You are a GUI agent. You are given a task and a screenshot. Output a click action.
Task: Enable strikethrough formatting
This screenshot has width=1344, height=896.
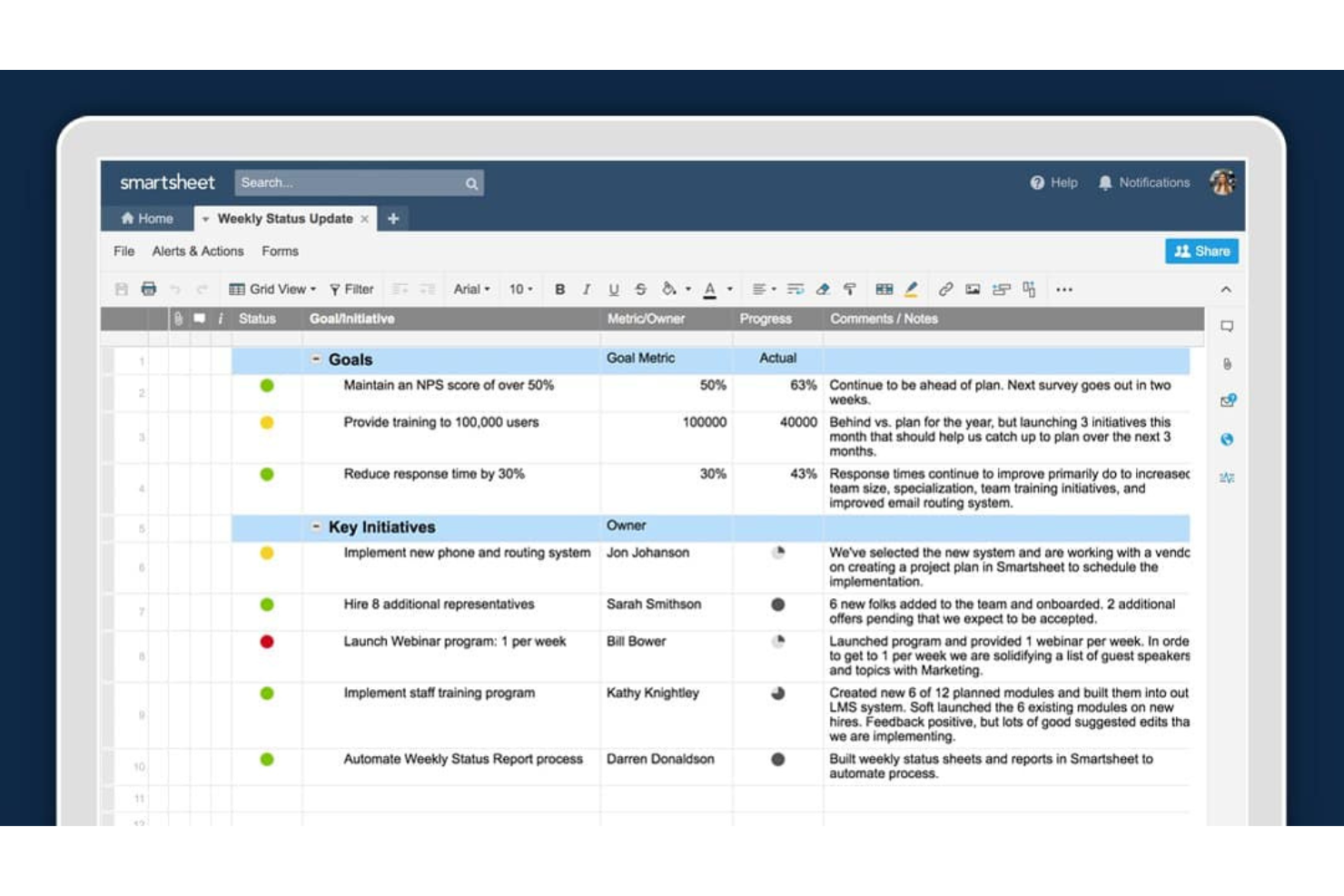640,289
